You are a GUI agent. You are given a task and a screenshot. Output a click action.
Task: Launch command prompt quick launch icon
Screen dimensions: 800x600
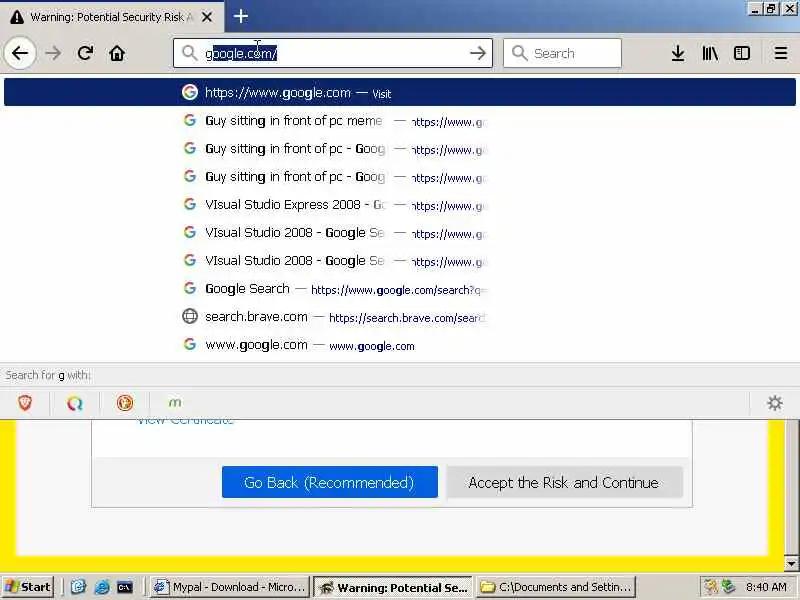[x=125, y=587]
